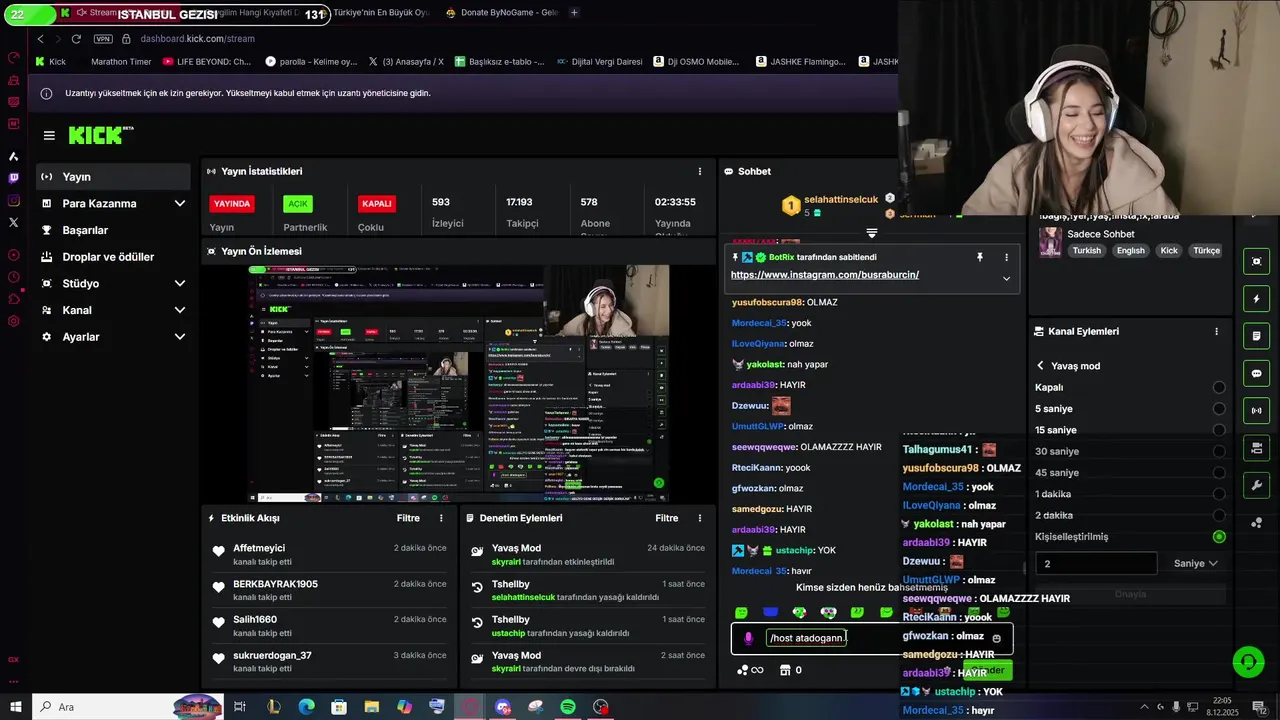
Task: Go back with browser back arrow
Action: tap(40, 38)
